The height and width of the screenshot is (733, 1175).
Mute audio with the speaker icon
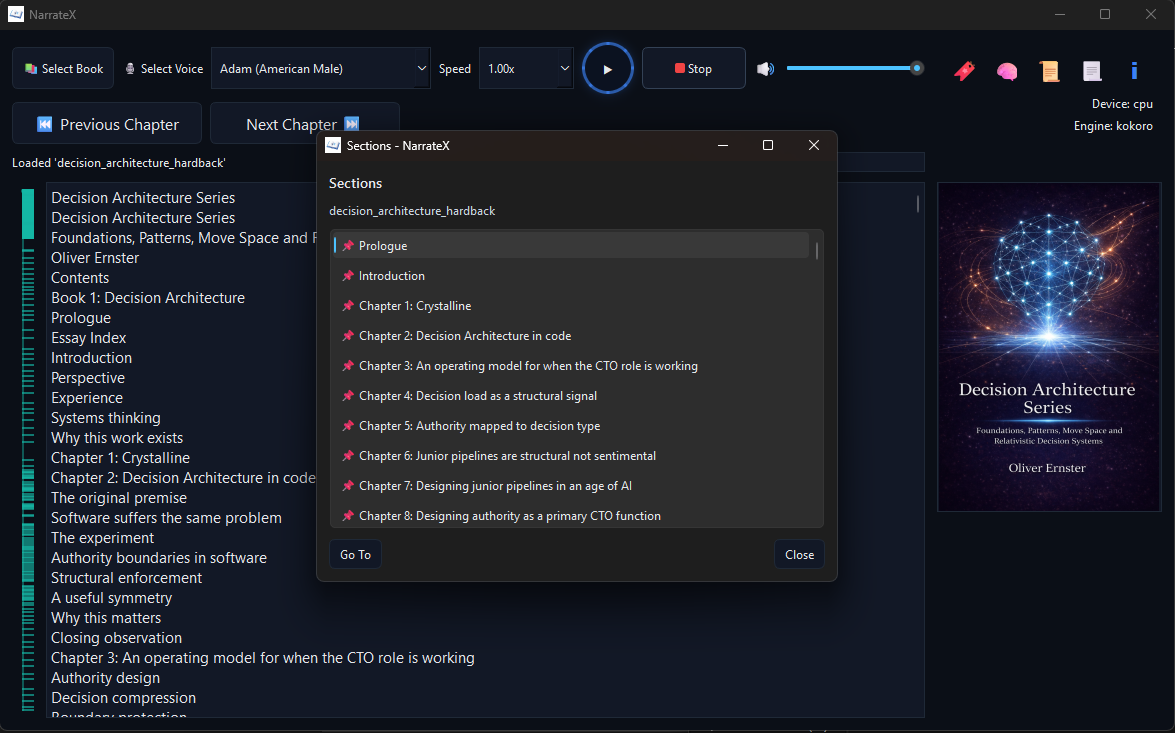click(765, 69)
